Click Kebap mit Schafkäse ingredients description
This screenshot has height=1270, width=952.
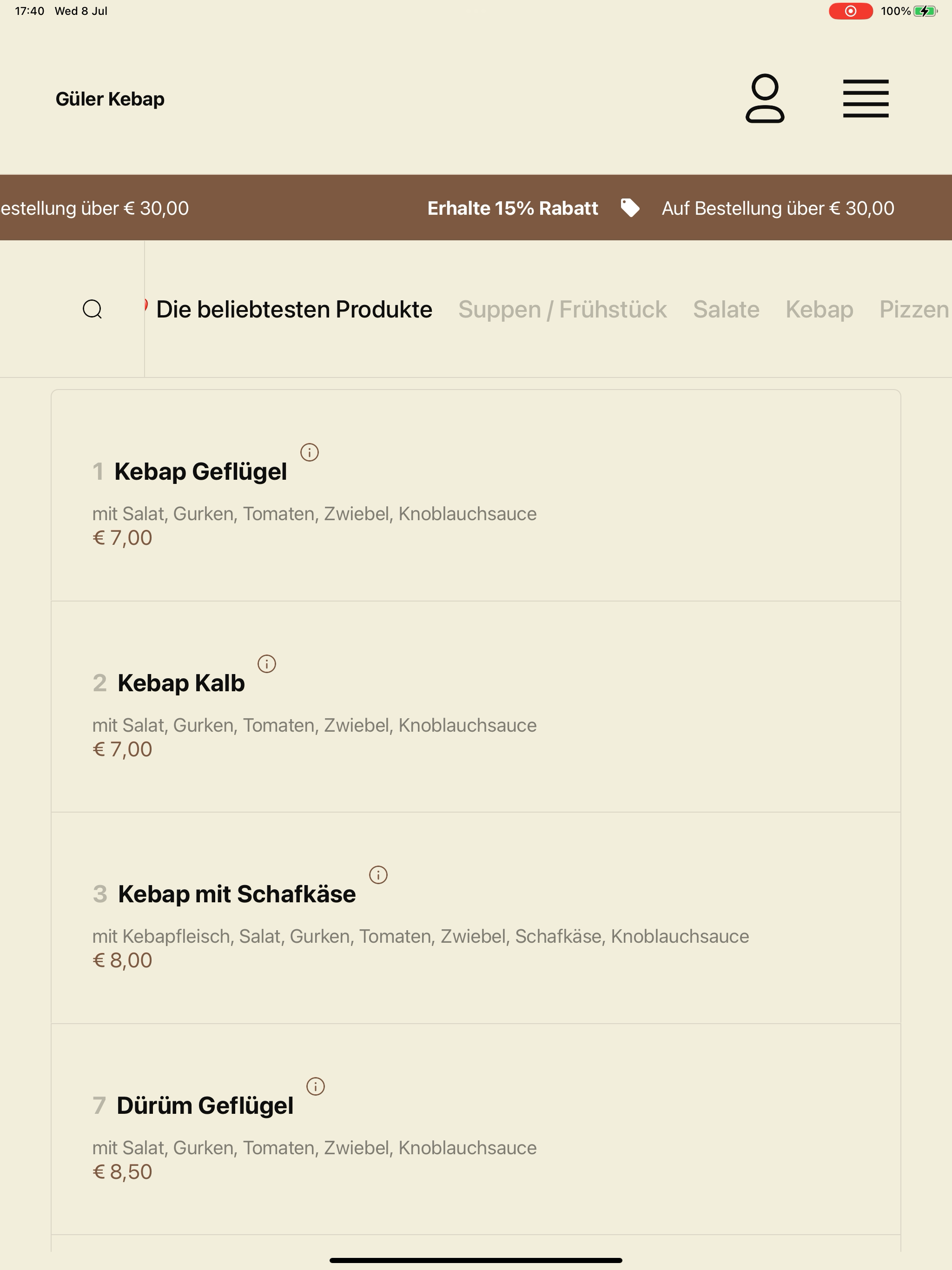click(420, 936)
